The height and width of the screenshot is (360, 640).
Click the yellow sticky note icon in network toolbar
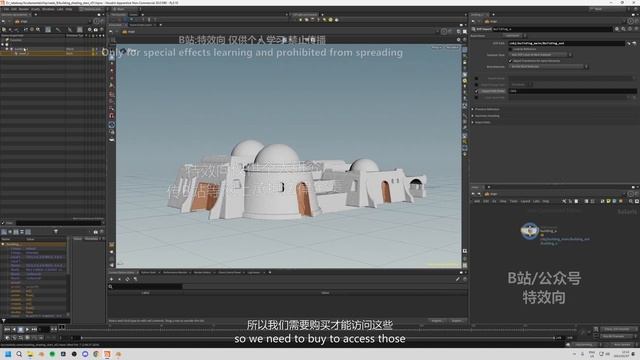coord(608,201)
